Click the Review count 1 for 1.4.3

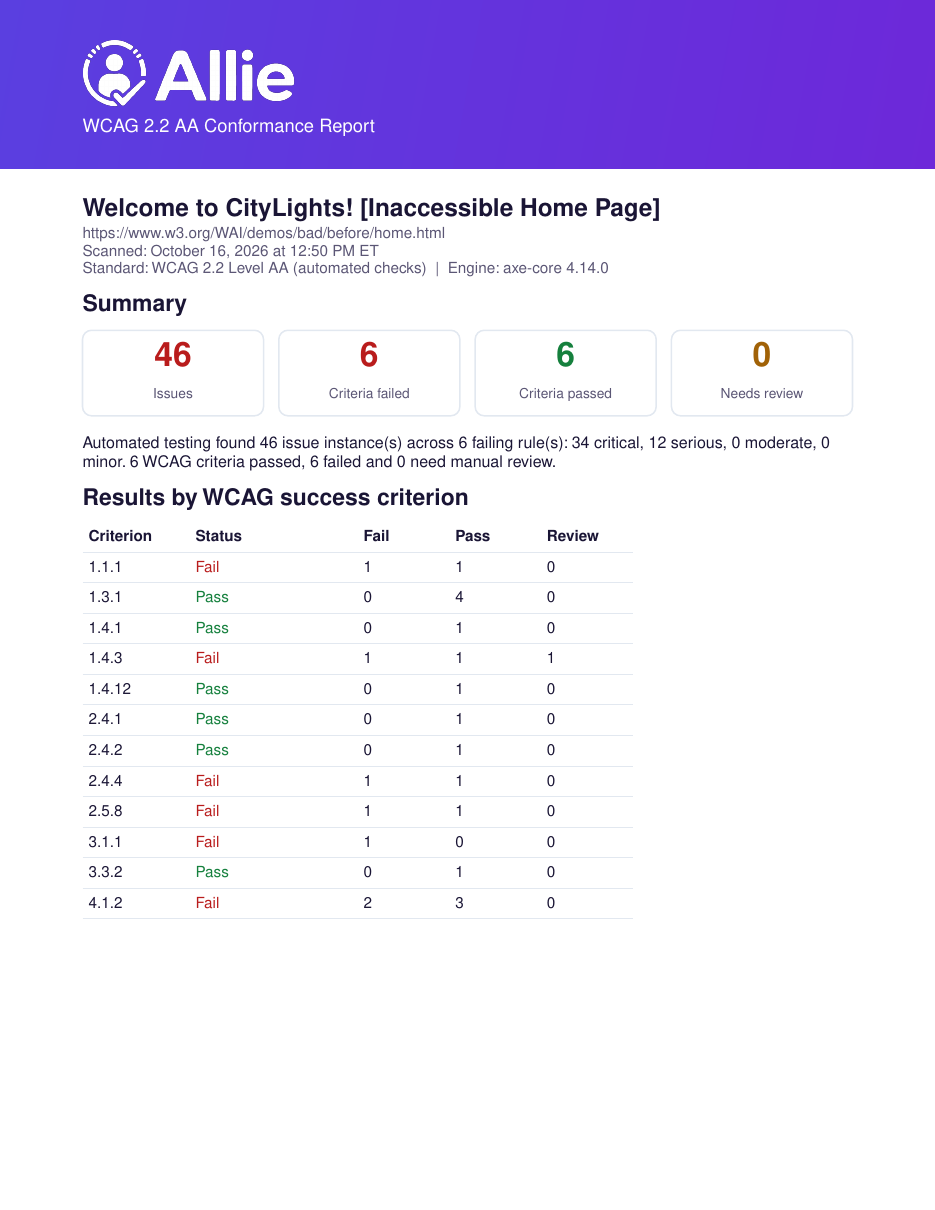pyautogui.click(x=551, y=658)
